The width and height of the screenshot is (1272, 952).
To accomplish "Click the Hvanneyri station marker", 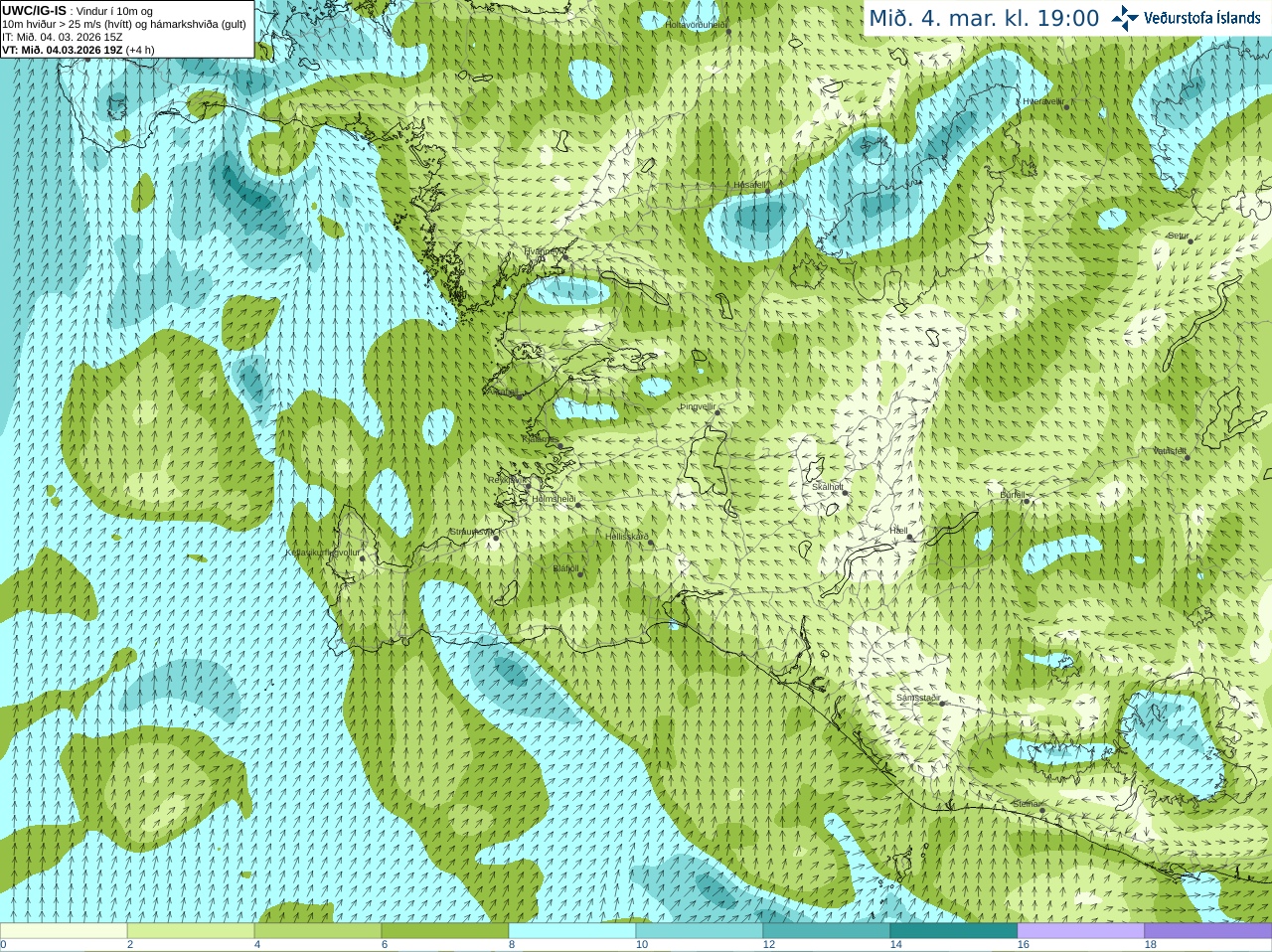I will coord(565,256).
